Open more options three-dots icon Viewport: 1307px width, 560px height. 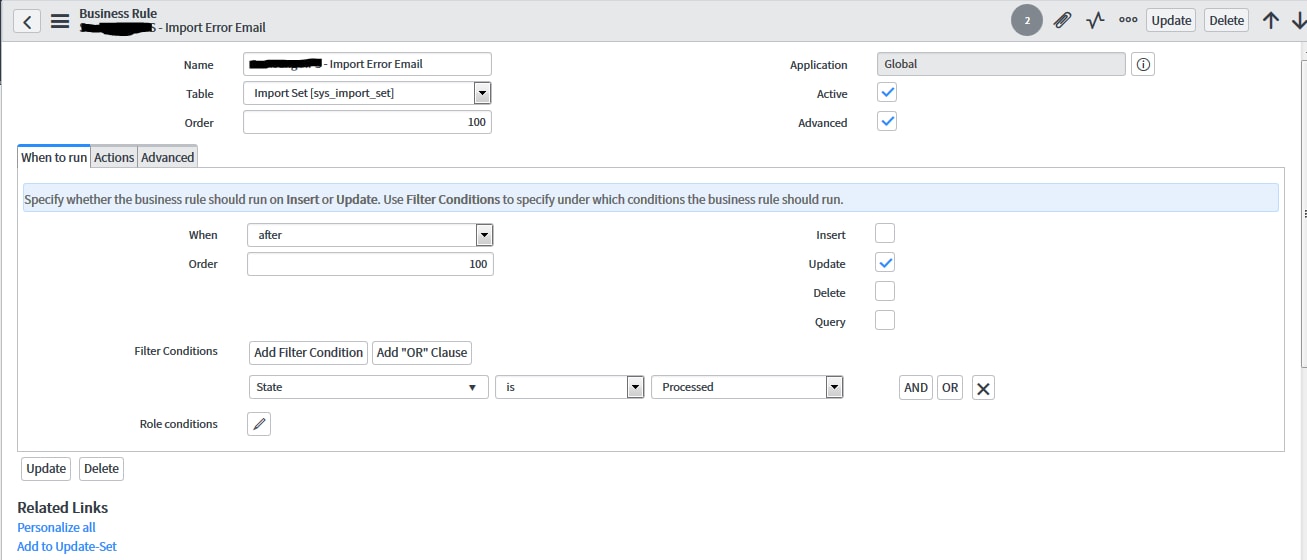[1128, 20]
